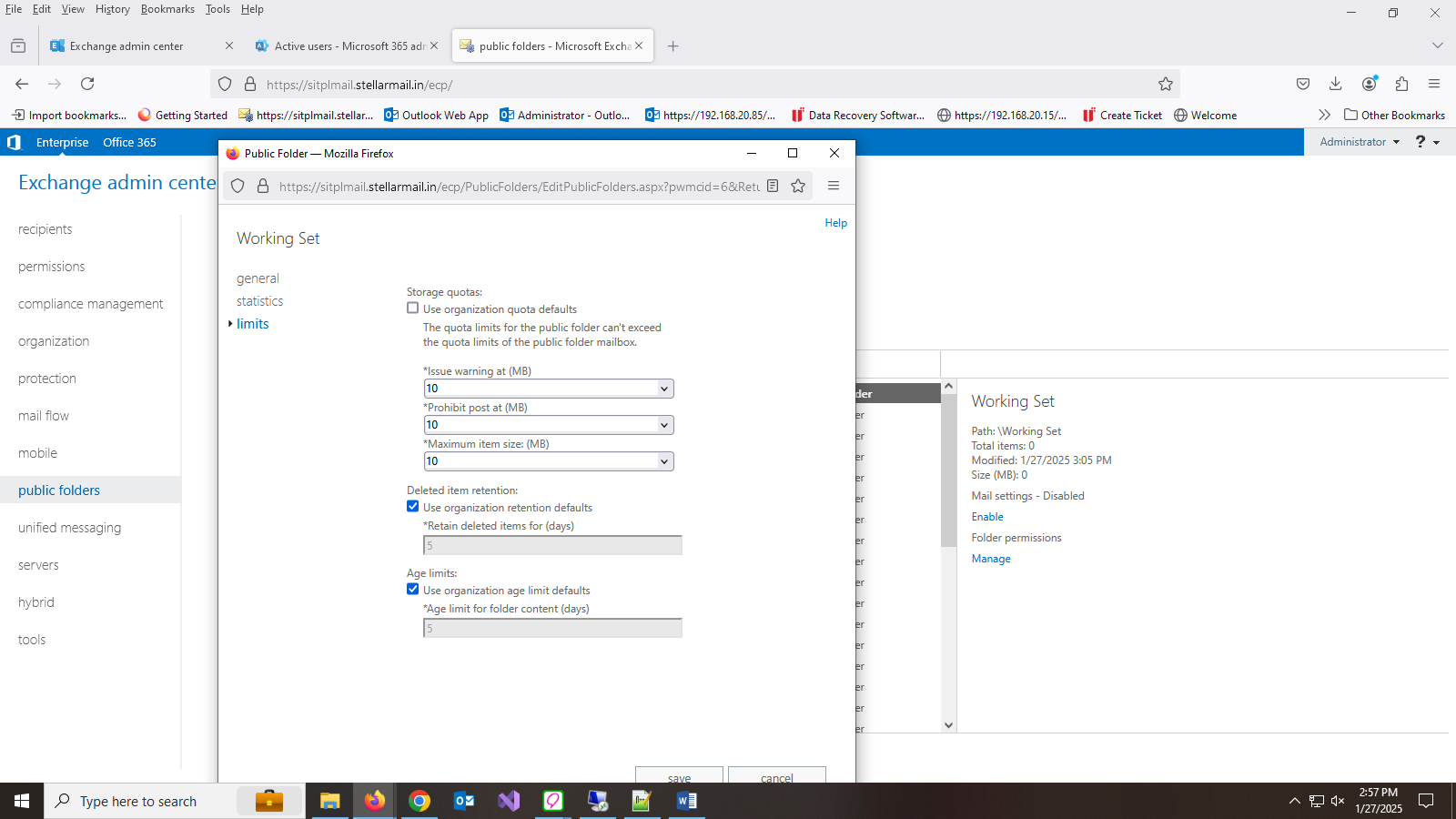Open the Tools menu
The width and height of the screenshot is (1456, 819).
tap(217, 9)
